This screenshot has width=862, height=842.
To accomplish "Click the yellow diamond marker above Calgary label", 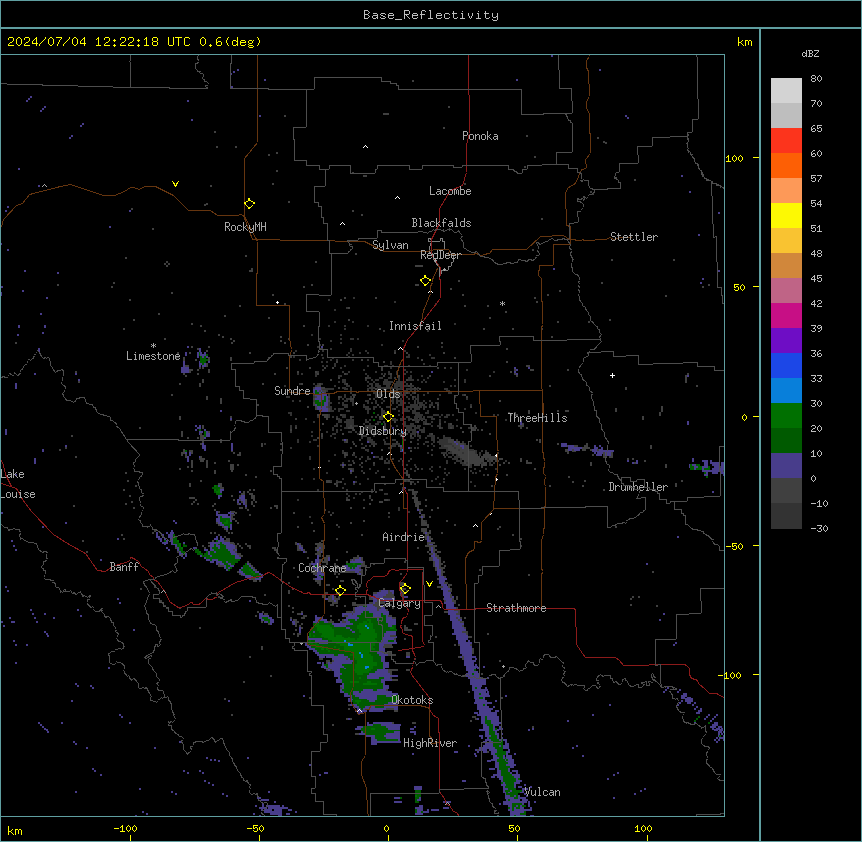I will pyautogui.click(x=405, y=589).
